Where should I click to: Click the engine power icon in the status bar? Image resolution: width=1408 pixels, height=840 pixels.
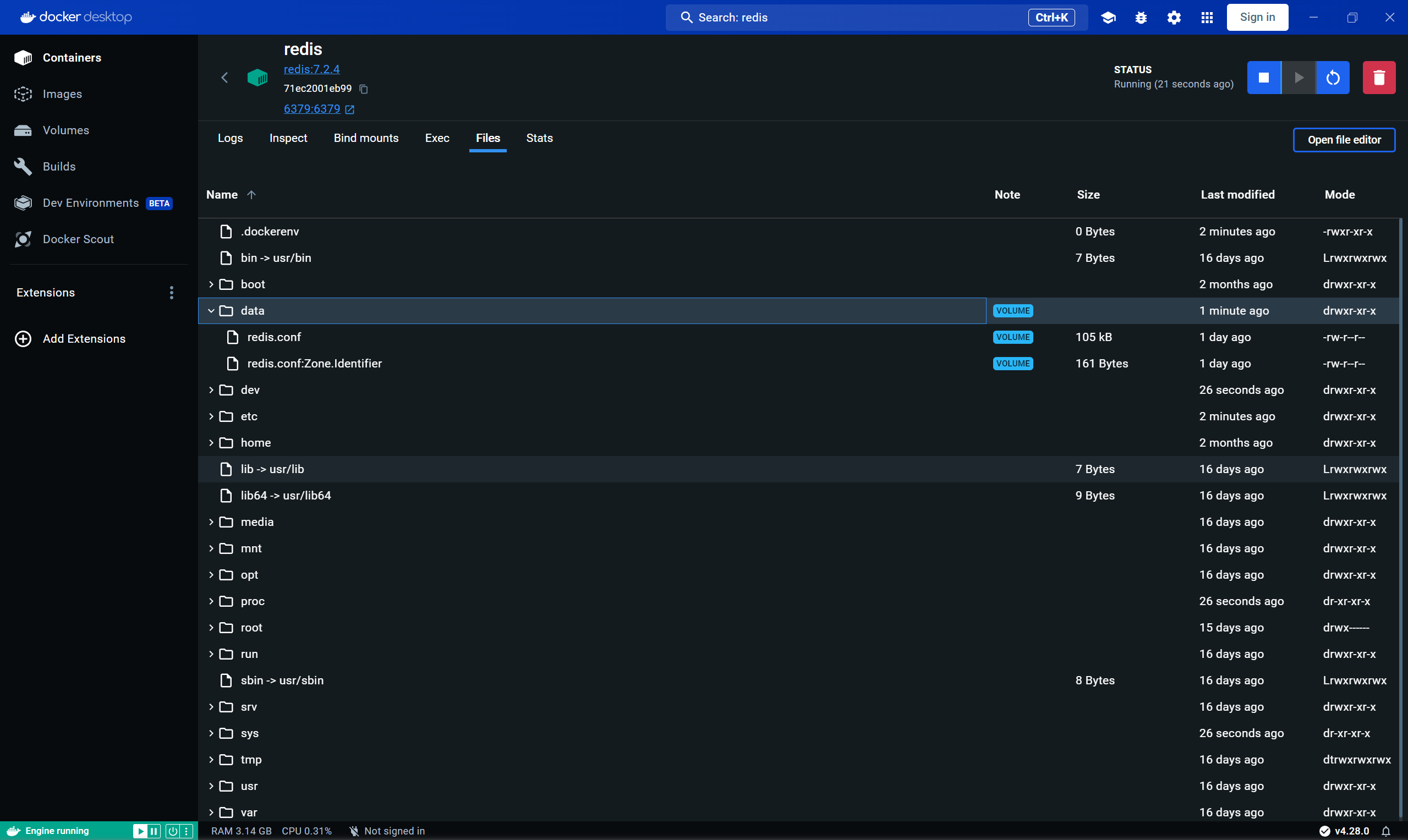point(173,831)
